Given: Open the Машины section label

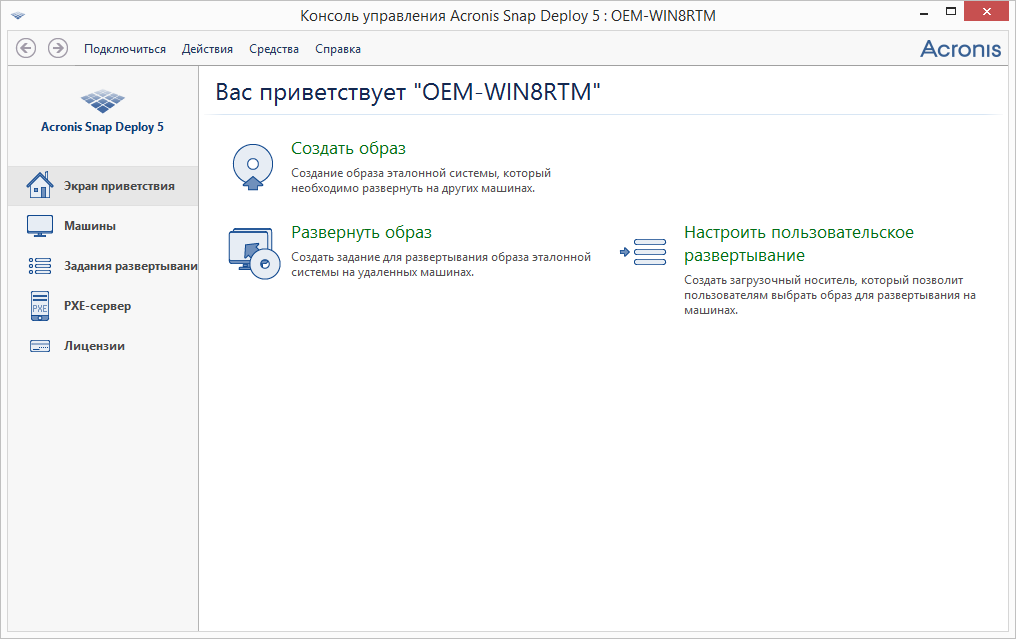Looking at the screenshot, I should [x=90, y=226].
